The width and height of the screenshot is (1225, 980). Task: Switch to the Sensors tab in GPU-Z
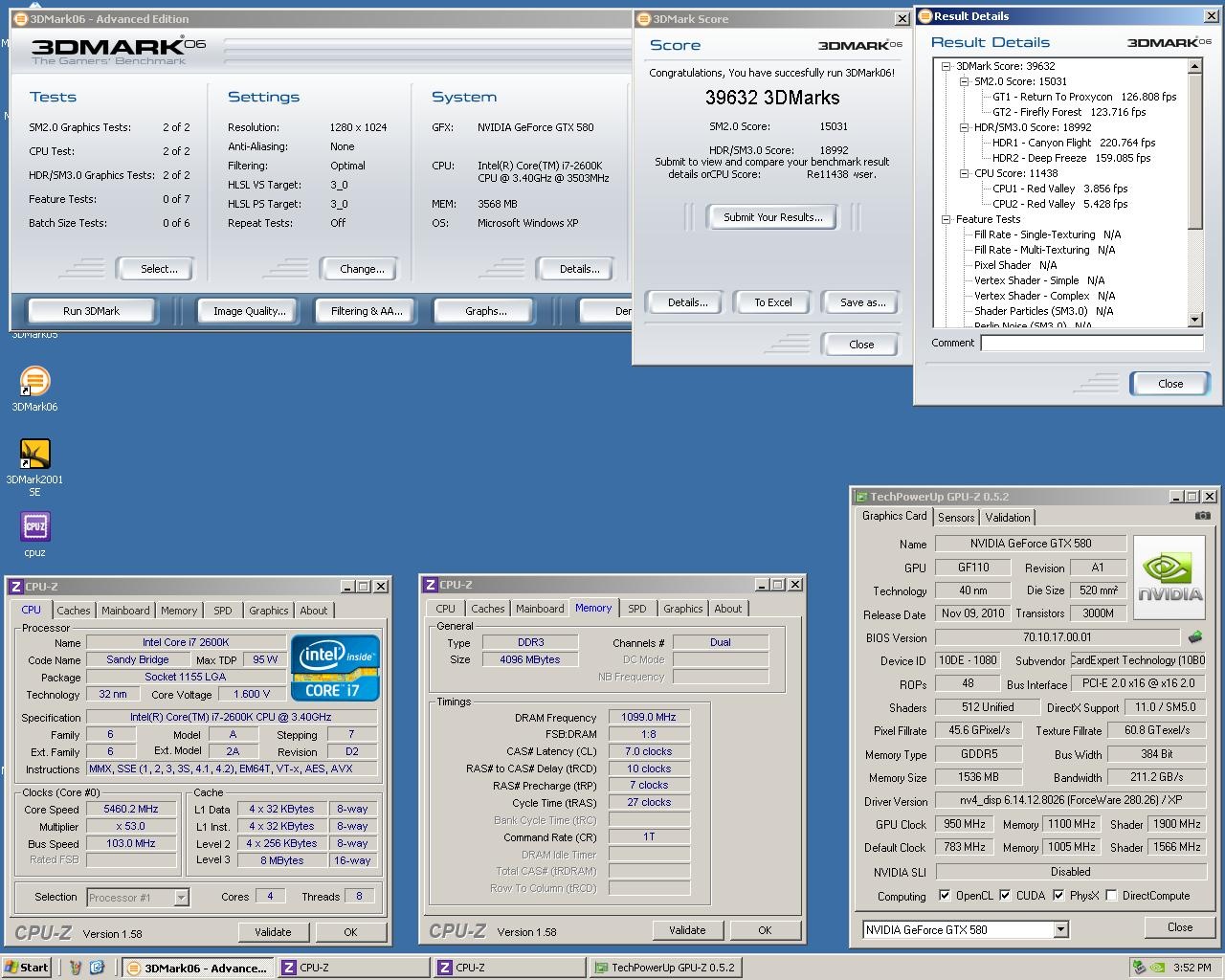point(956,518)
